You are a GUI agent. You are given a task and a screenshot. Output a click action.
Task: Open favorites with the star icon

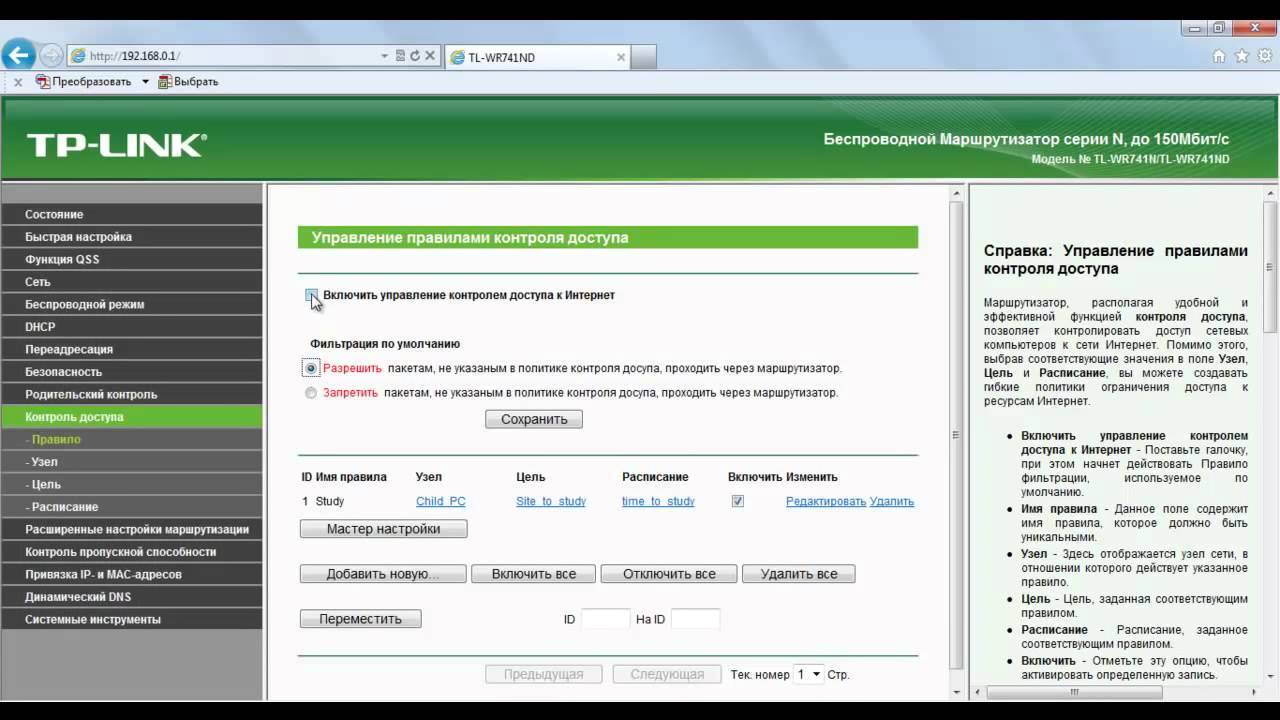[1241, 56]
